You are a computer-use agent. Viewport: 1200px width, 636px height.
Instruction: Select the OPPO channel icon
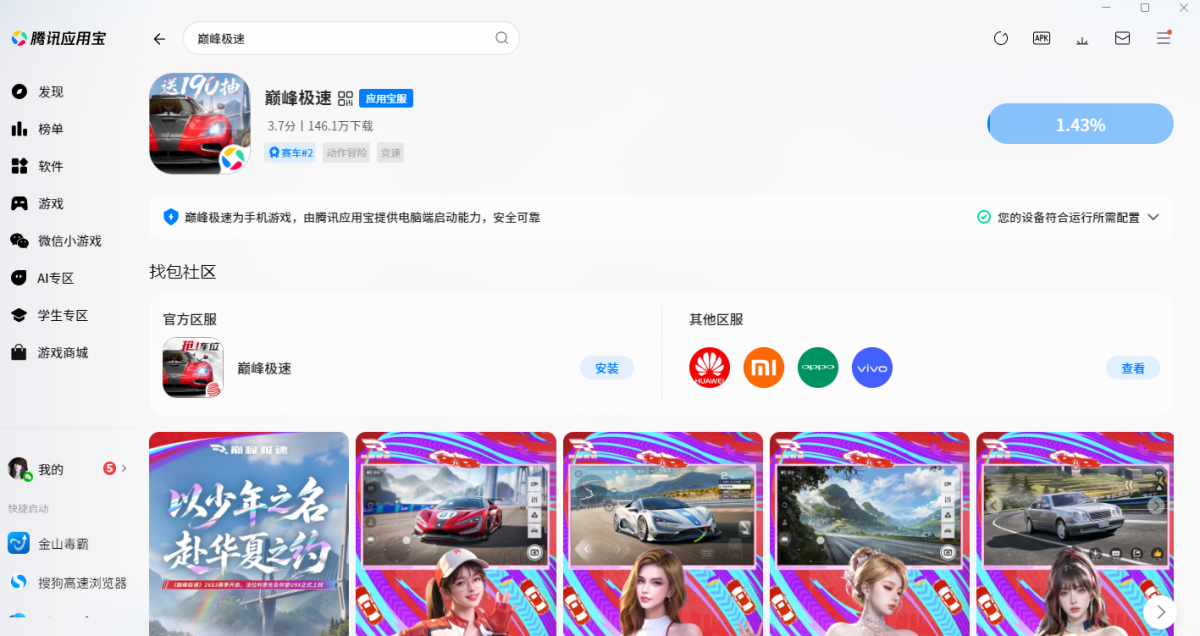[818, 368]
